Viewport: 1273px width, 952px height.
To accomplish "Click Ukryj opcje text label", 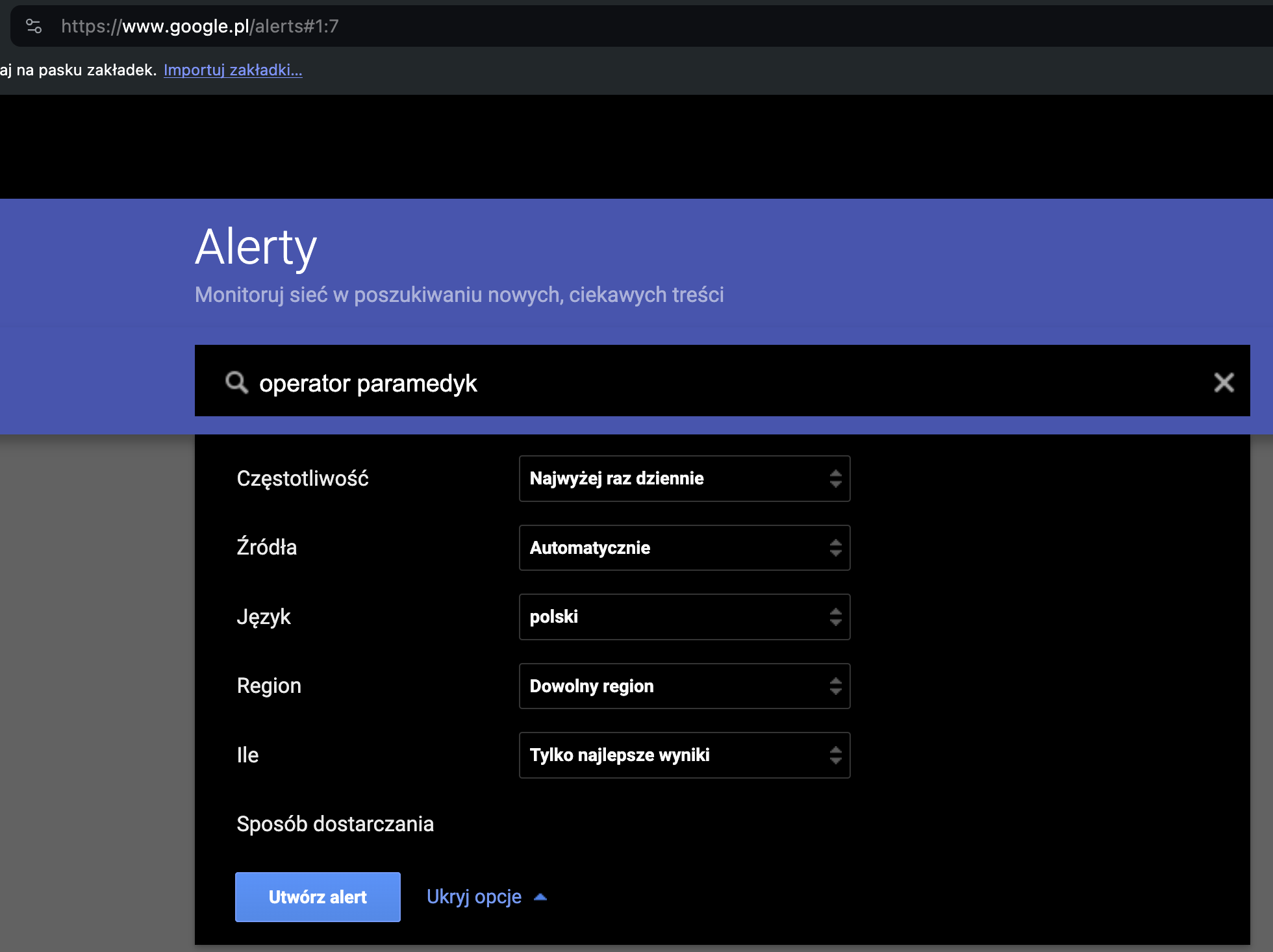I will pos(473,897).
